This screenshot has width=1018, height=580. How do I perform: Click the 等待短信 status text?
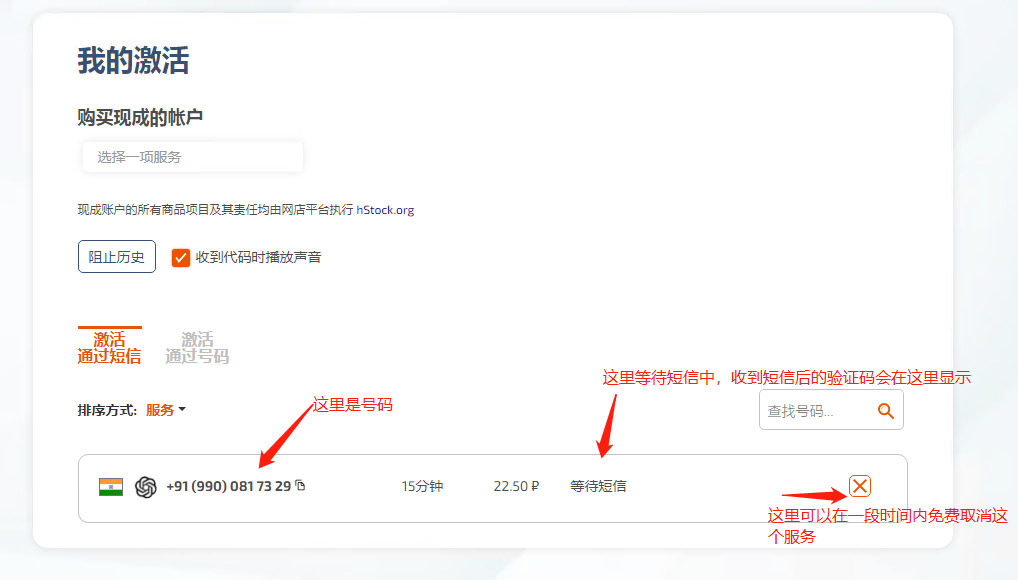point(597,484)
